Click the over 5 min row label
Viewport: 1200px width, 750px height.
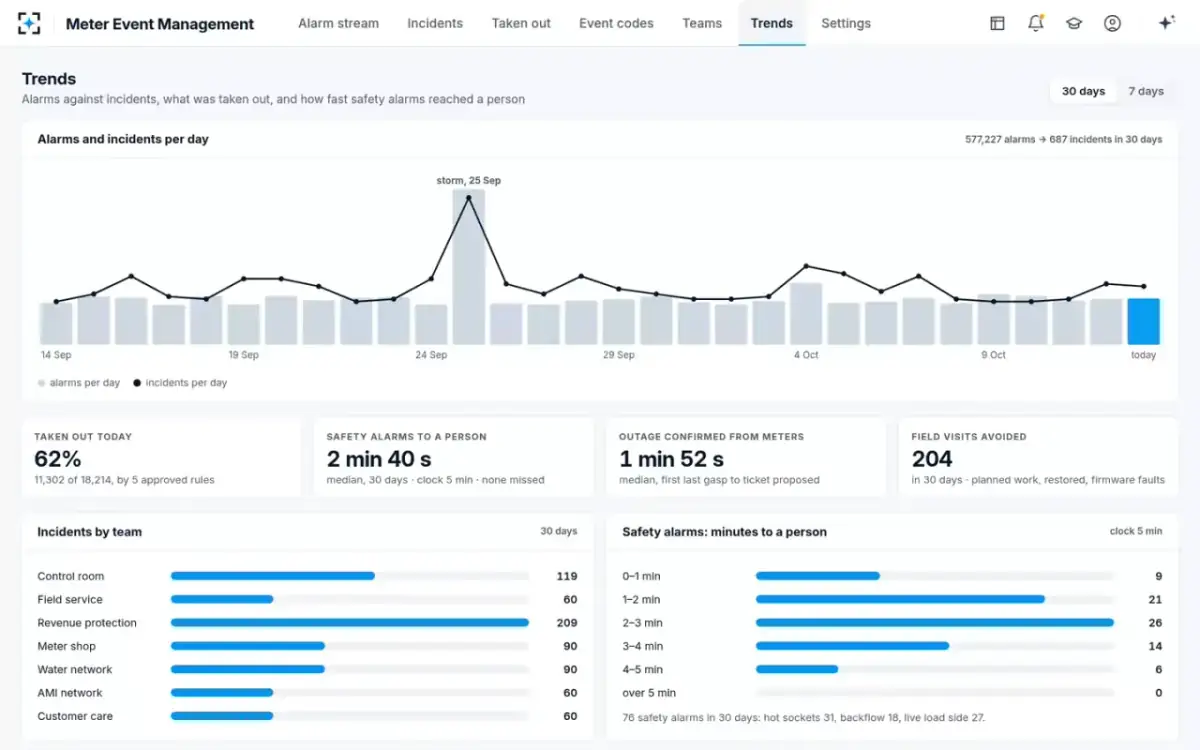649,693
